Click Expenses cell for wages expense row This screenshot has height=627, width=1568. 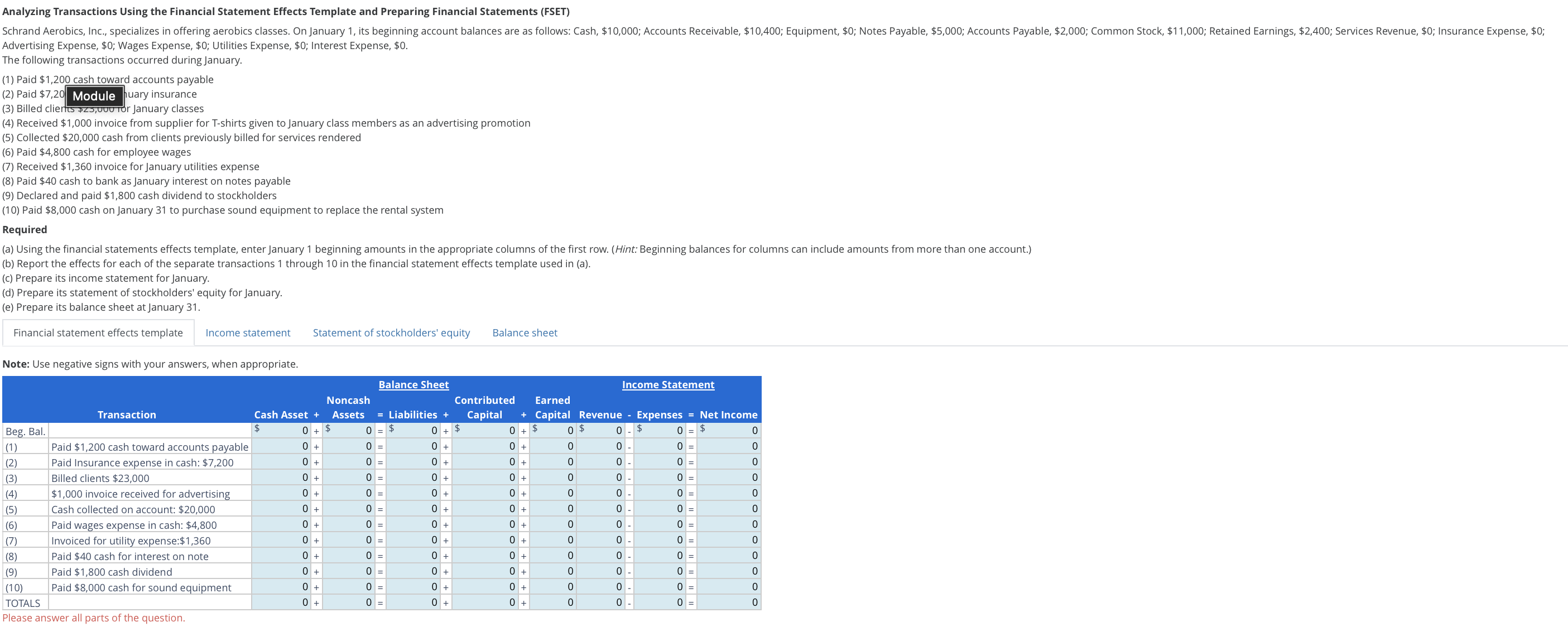coord(661,524)
